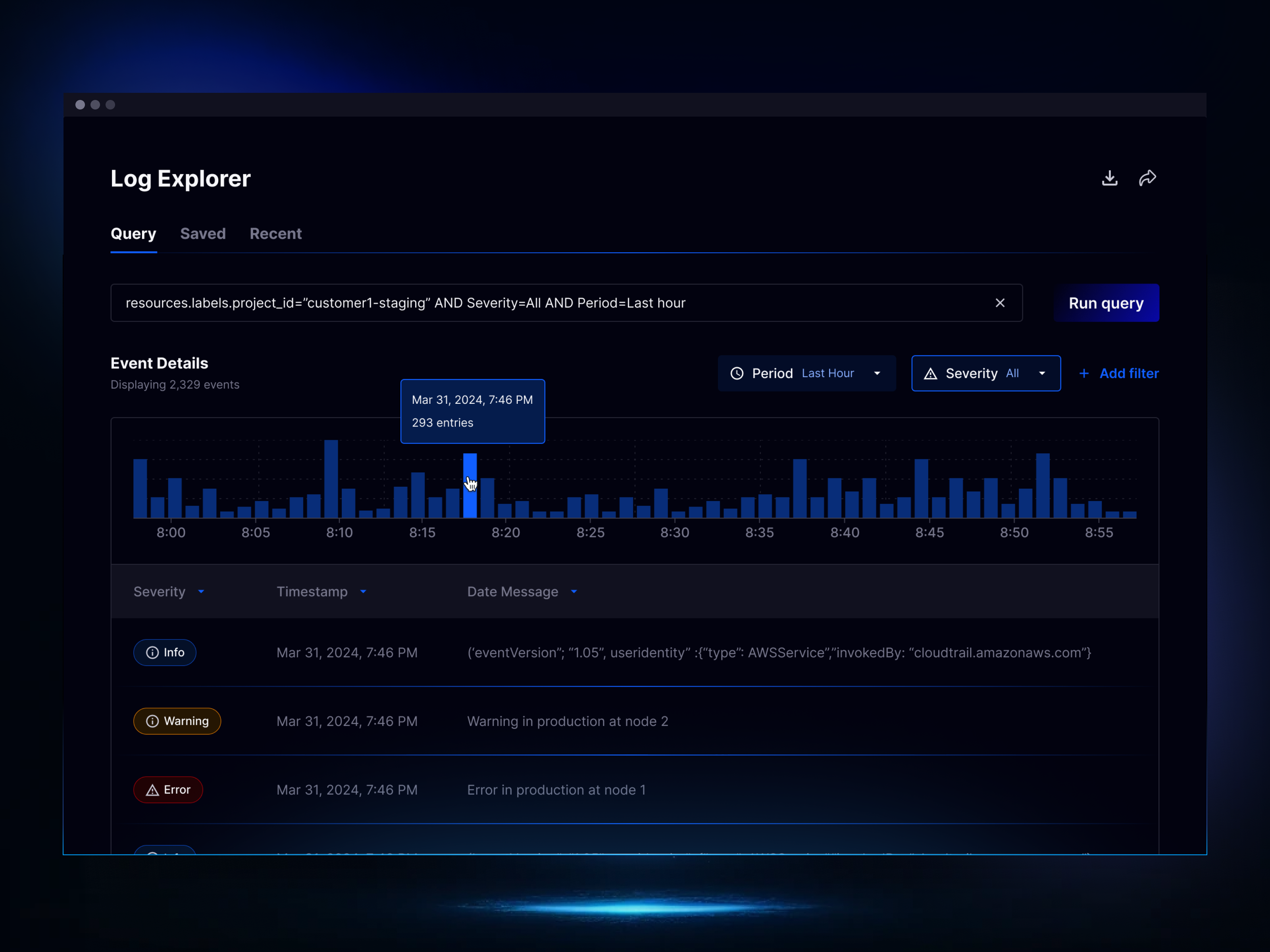
Task: Sort by the Timestamp column header
Action: coord(321,592)
